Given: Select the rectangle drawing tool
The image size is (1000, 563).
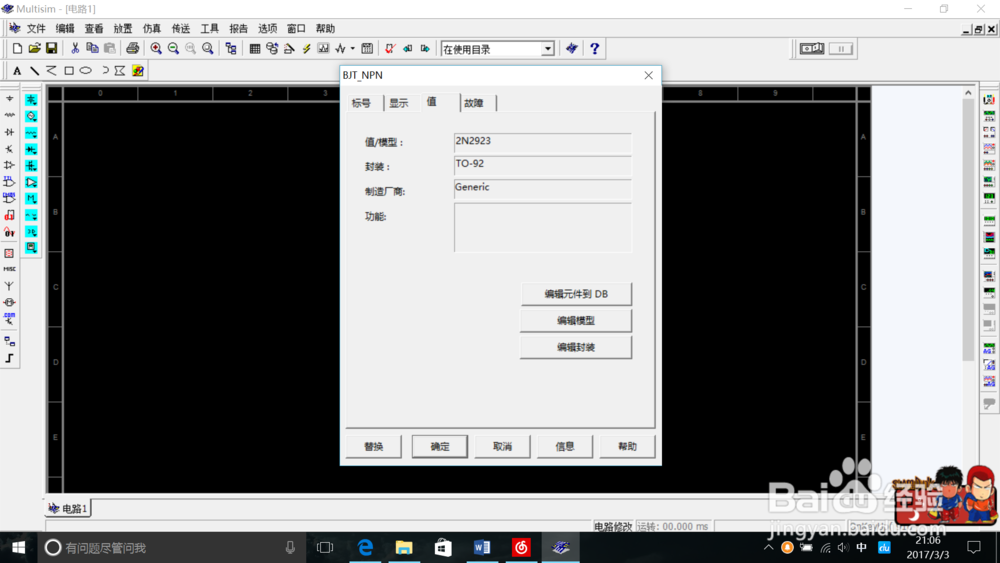Looking at the screenshot, I should click(x=69, y=71).
